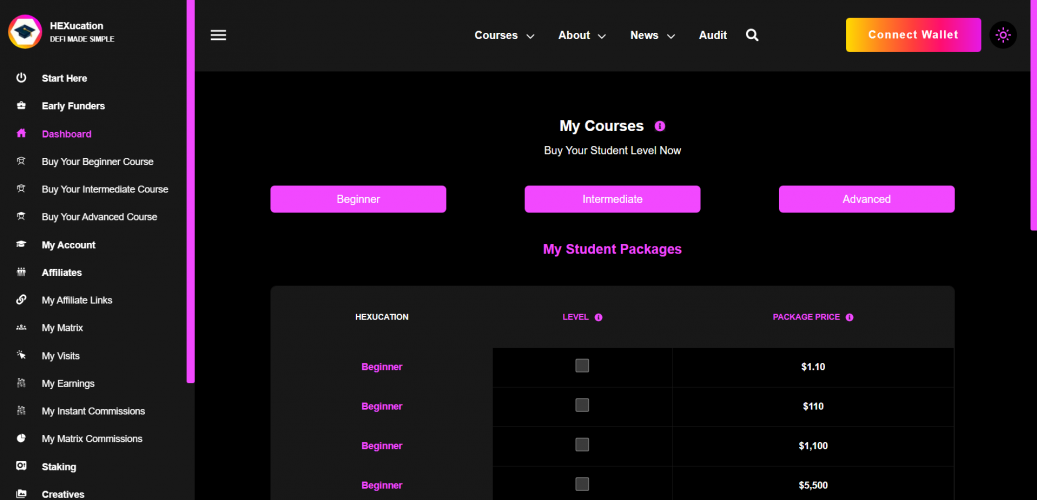This screenshot has height=500, width=1037.
Task: Click the search magnifier icon
Action: click(752, 35)
